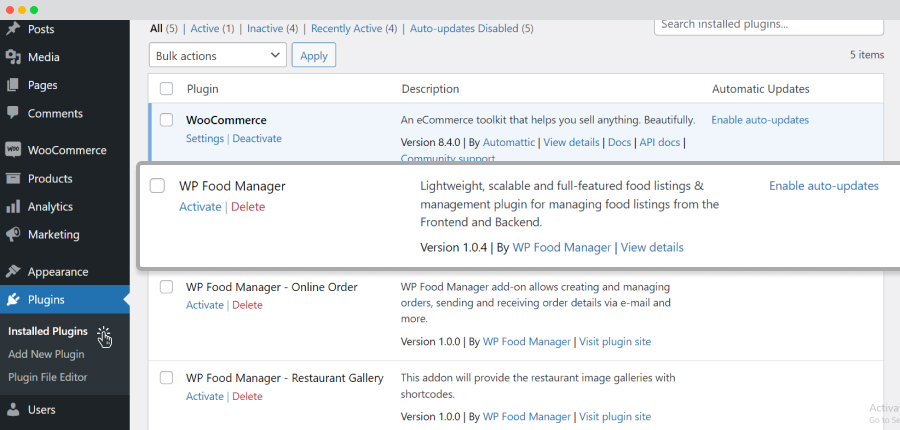Screen dimensions: 900x430
Task: Activate the WP Food Manager plugin
Action: pos(200,207)
